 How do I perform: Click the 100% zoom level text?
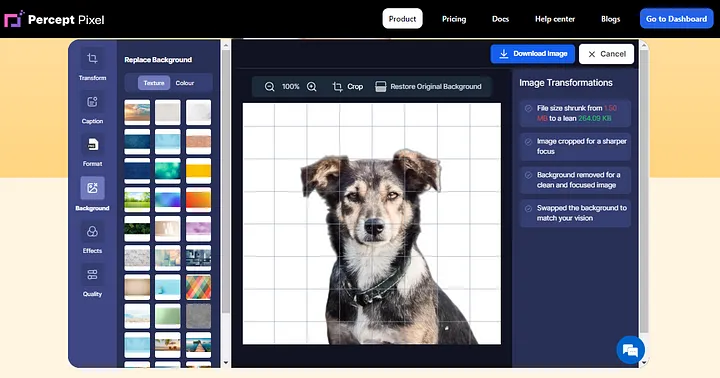click(x=291, y=86)
